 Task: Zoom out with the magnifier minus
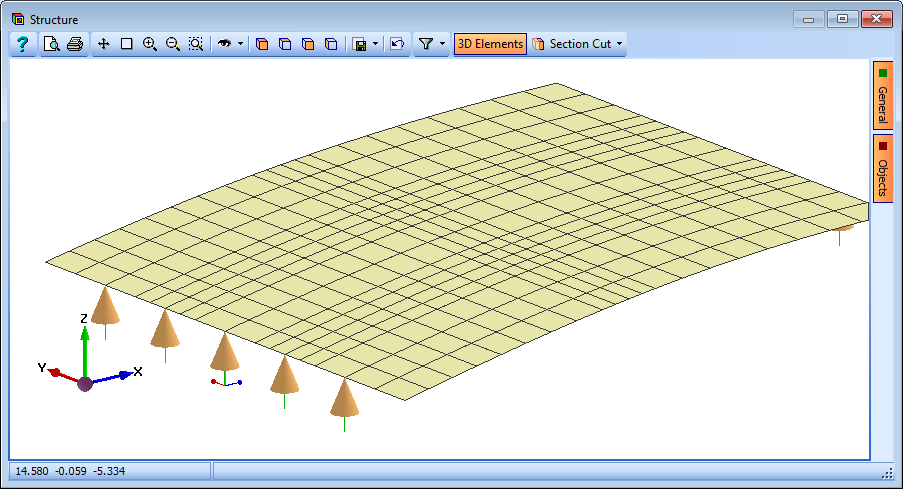173,44
